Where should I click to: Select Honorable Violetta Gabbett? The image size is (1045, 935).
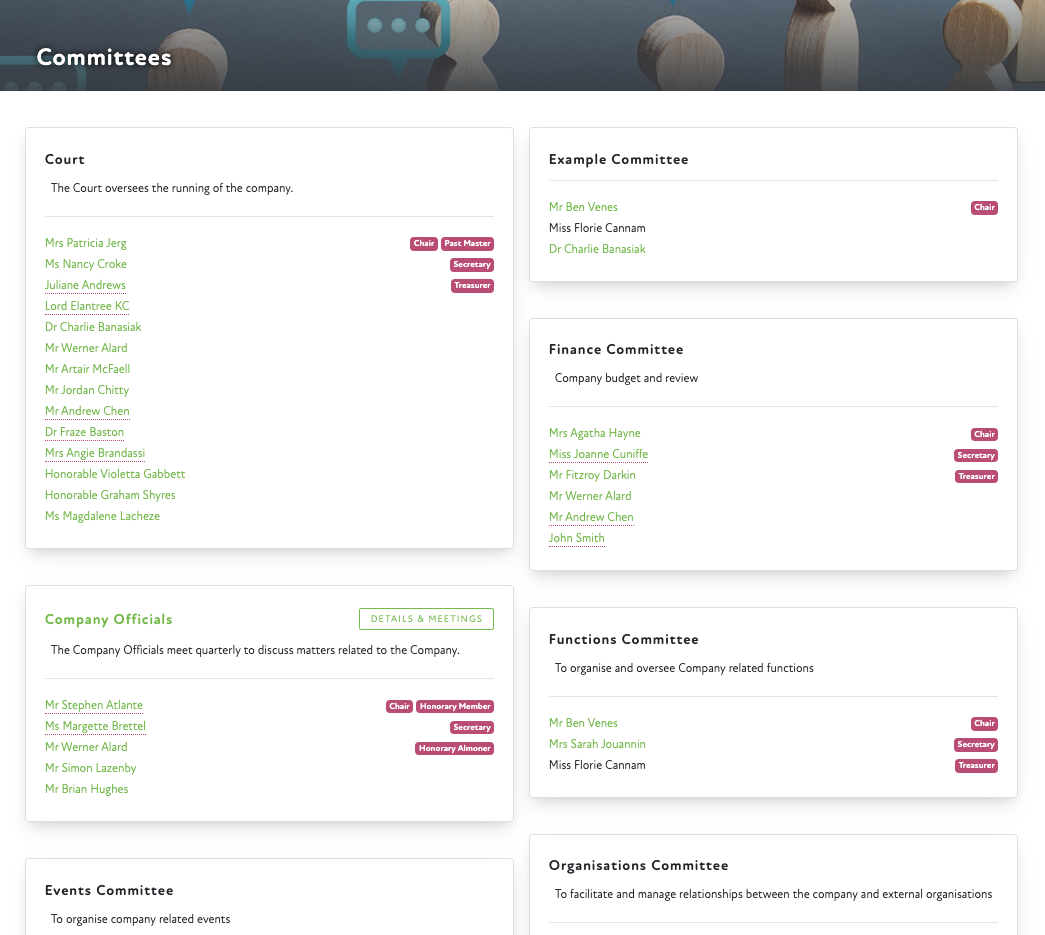[x=115, y=474]
